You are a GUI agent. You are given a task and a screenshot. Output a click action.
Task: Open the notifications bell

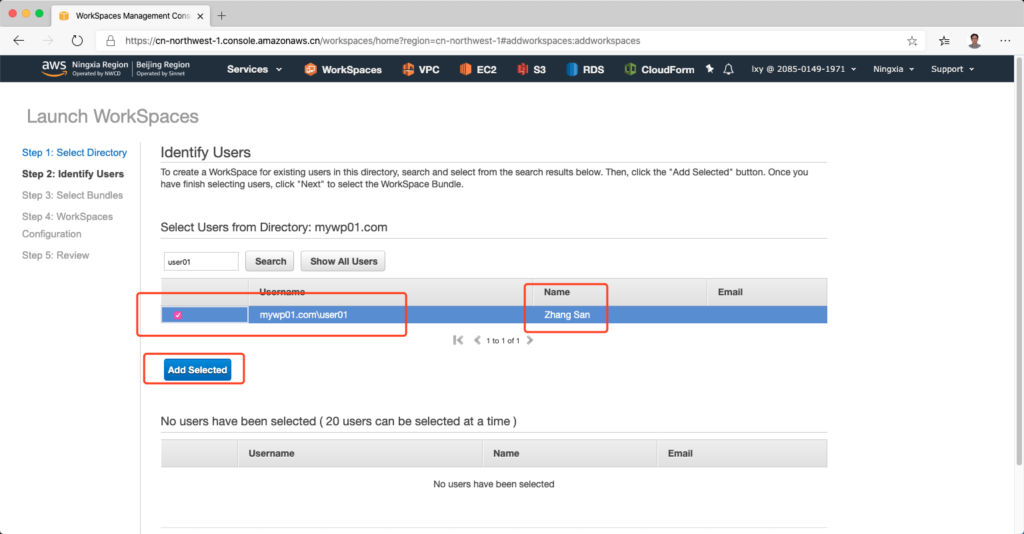729,69
